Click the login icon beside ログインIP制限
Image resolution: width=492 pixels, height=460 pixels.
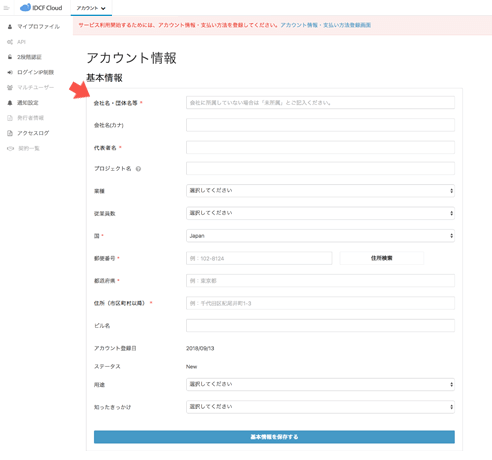10,72
